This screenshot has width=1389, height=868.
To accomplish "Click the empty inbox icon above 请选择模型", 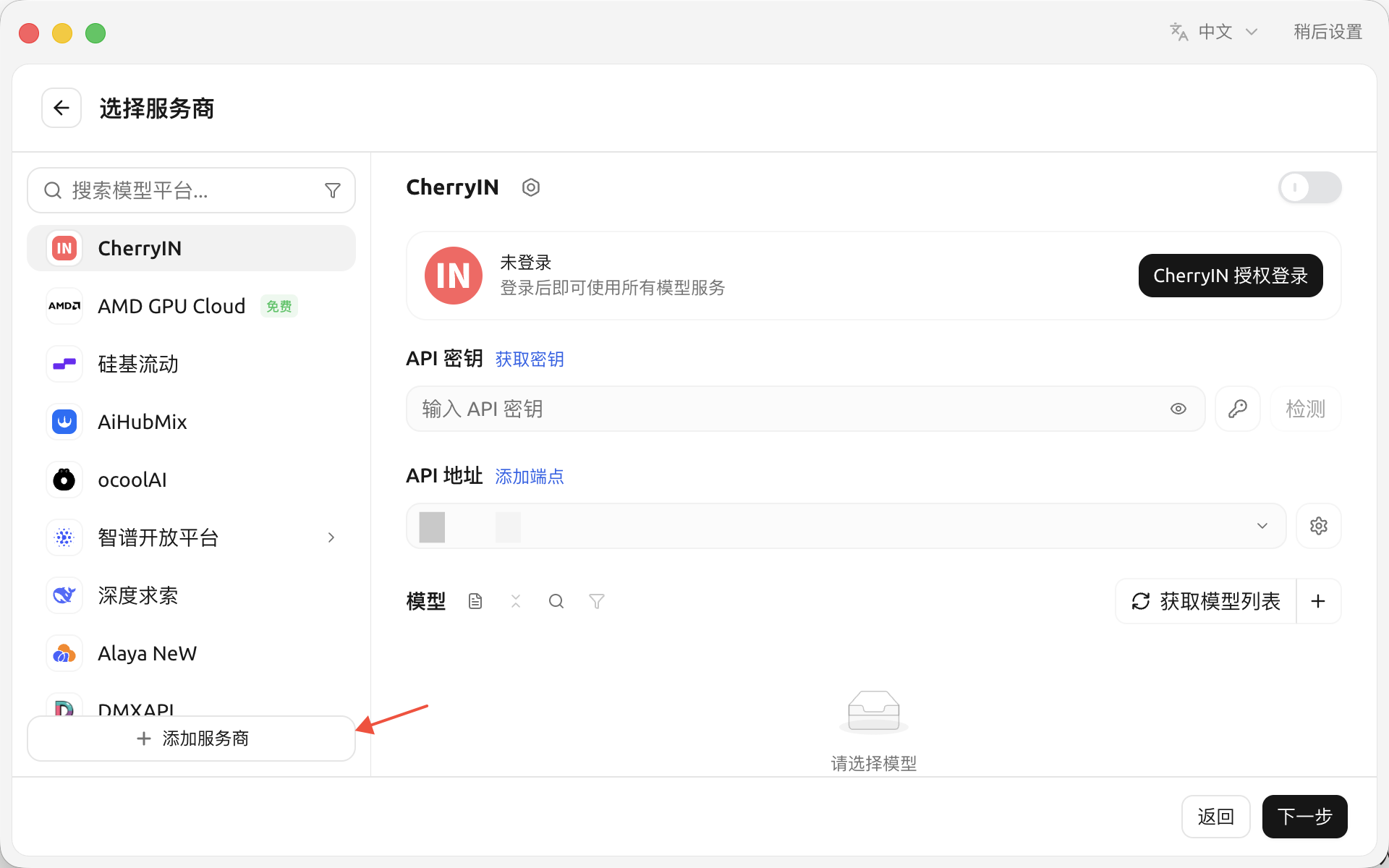I will point(874,712).
